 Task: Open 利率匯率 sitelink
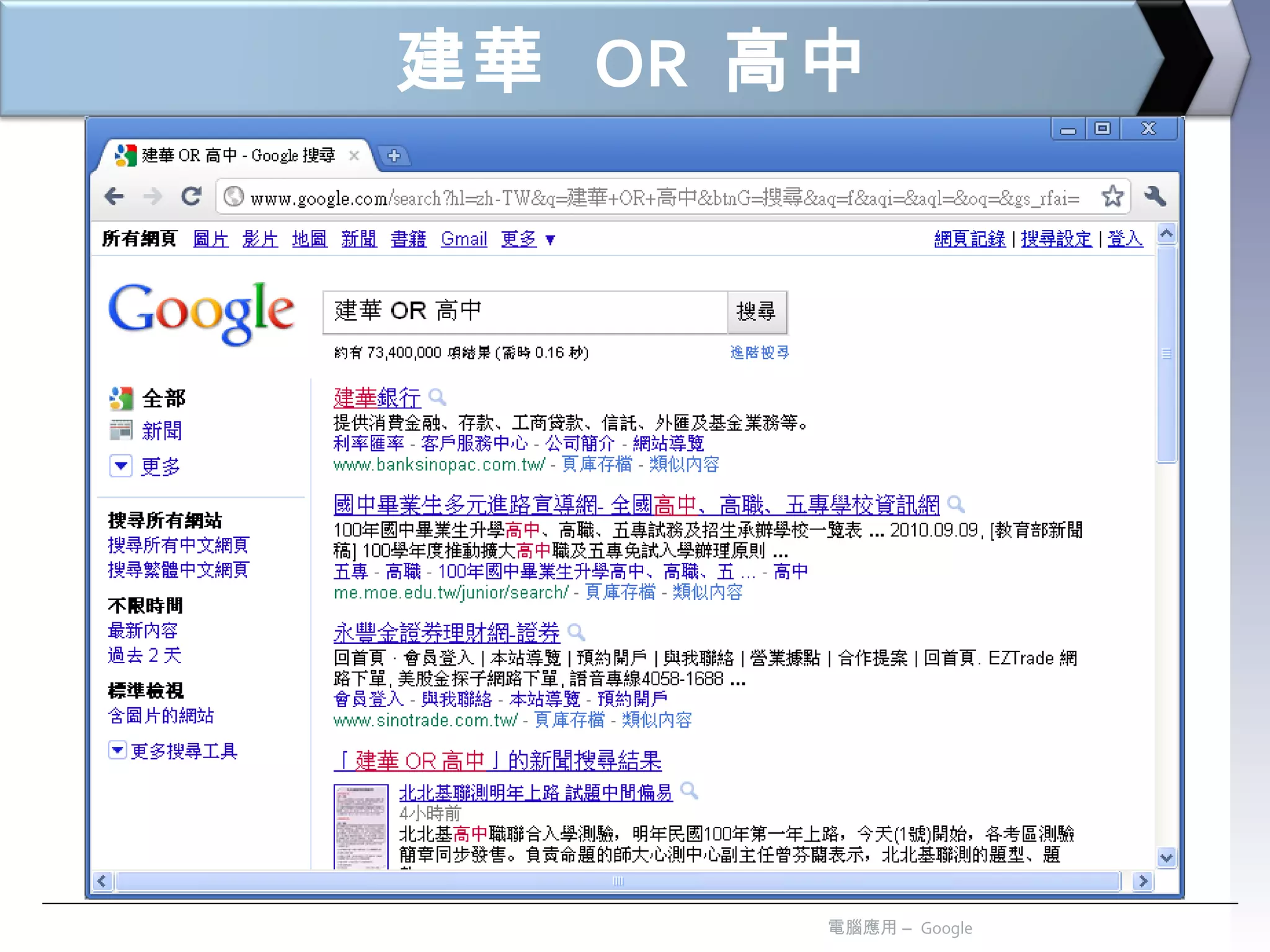pyautogui.click(x=368, y=443)
